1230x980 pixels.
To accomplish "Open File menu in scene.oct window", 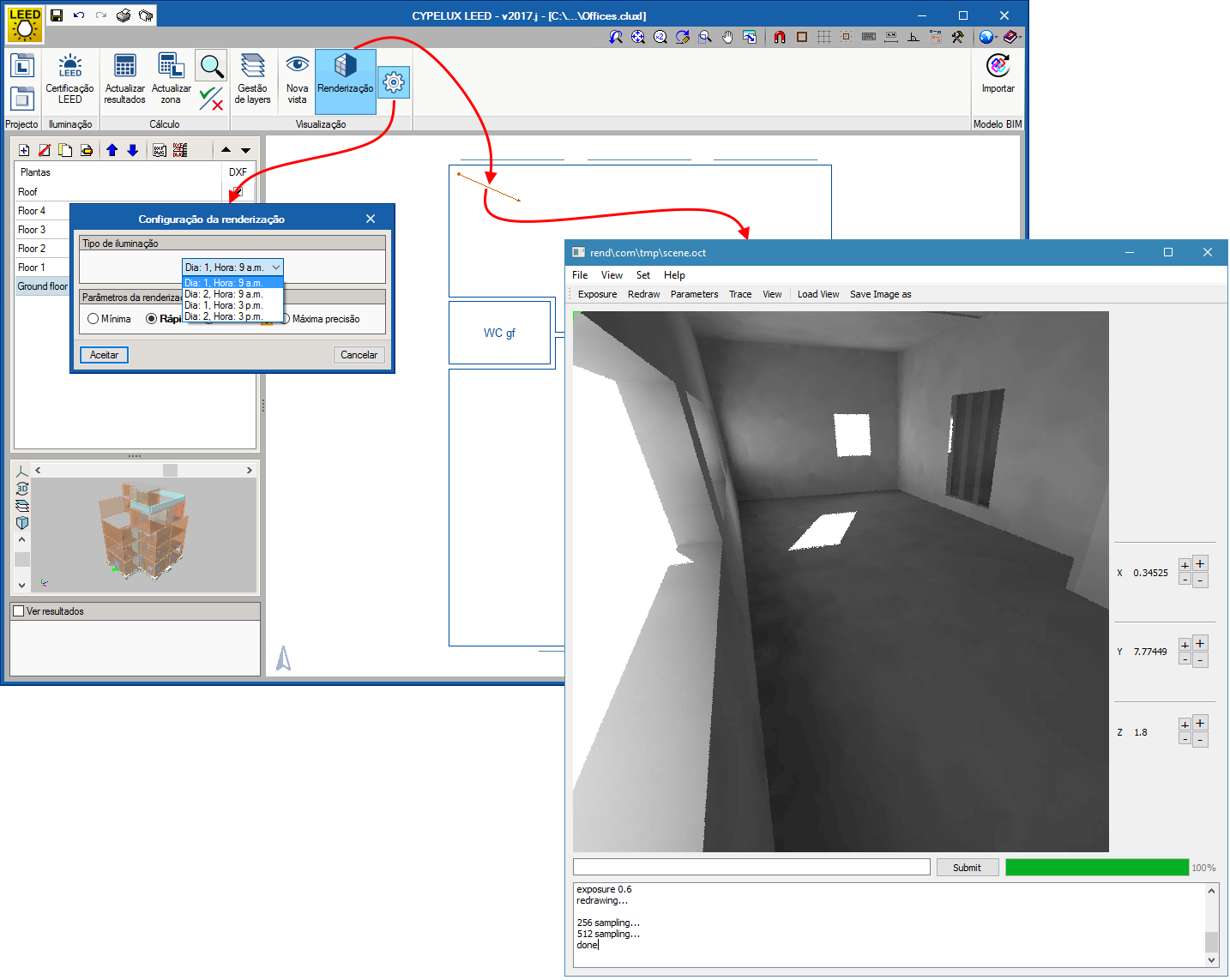I will pyautogui.click(x=580, y=275).
